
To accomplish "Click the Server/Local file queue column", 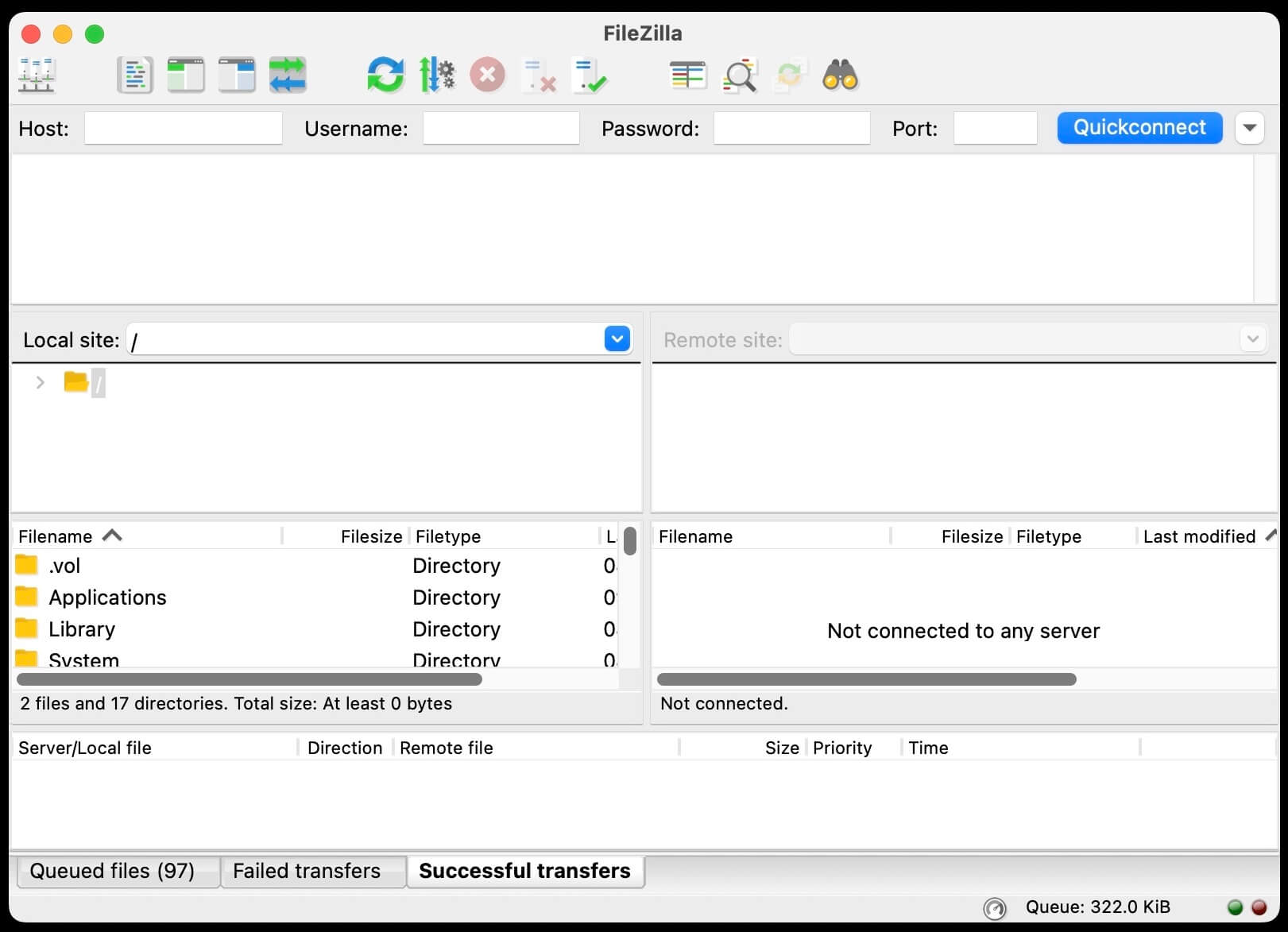I will pos(155,748).
